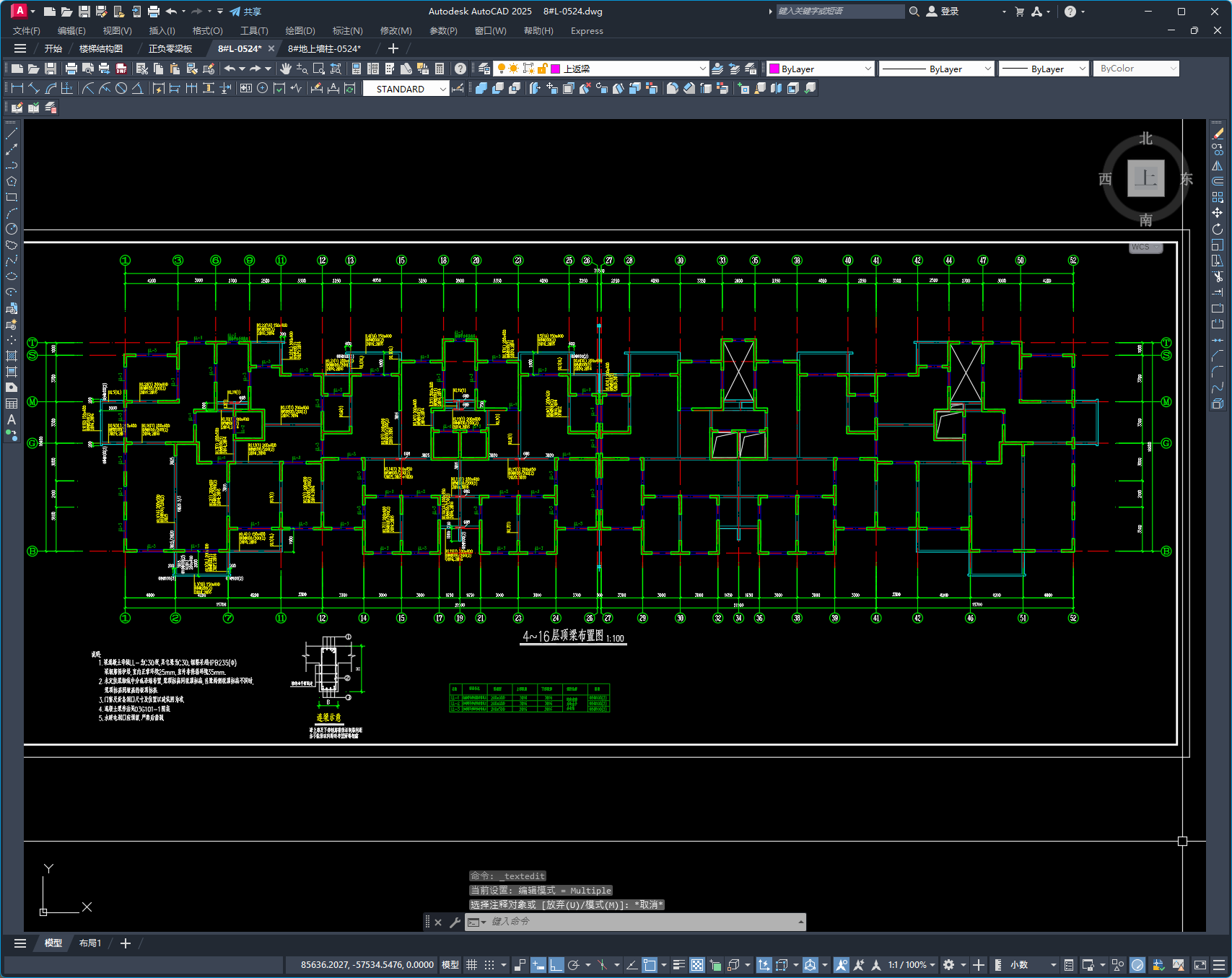Toggle transparency display in status bar
1232x978 pixels.
(x=696, y=965)
